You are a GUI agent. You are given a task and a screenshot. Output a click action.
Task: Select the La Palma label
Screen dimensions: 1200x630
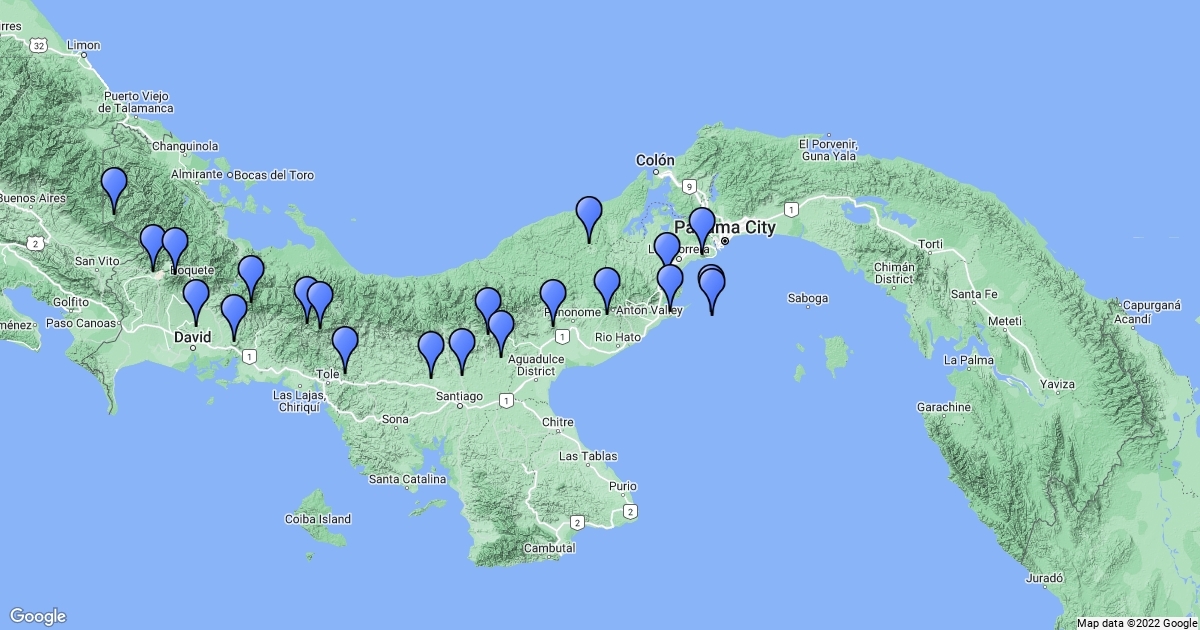[x=968, y=360]
